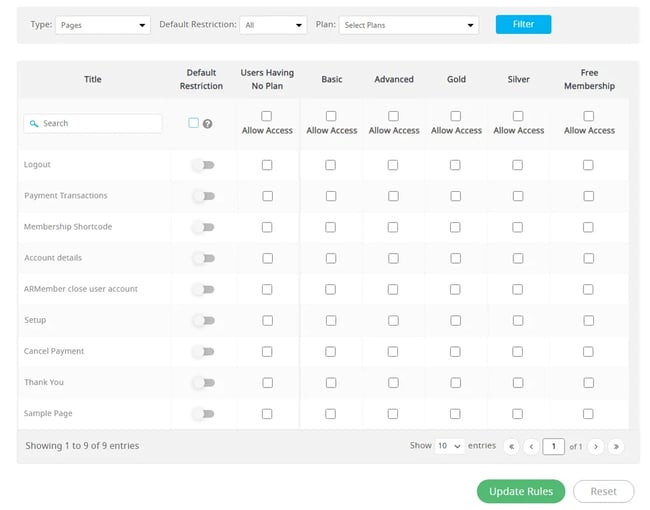Image resolution: width=650 pixels, height=510 pixels.
Task: Click the Title column header
Action: pos(92,79)
